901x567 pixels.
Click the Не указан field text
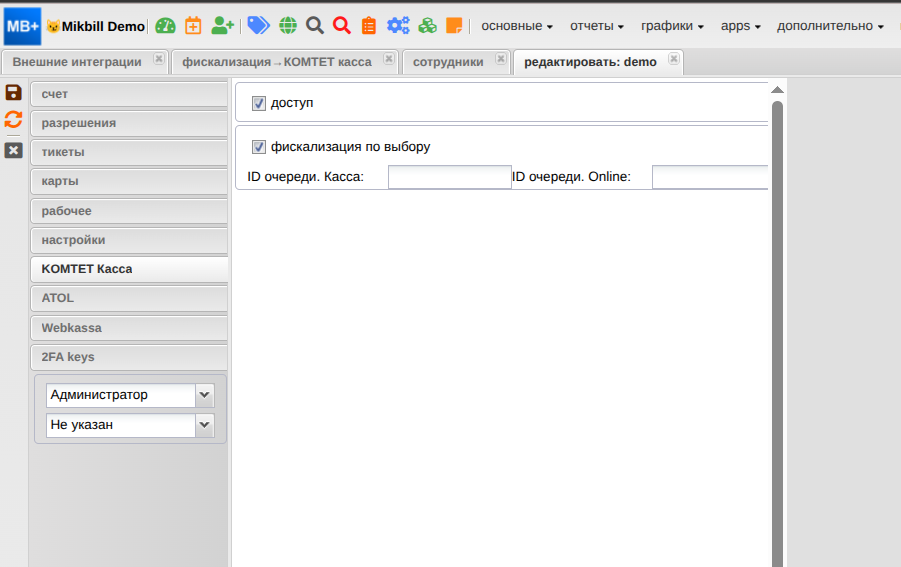tap(82, 425)
